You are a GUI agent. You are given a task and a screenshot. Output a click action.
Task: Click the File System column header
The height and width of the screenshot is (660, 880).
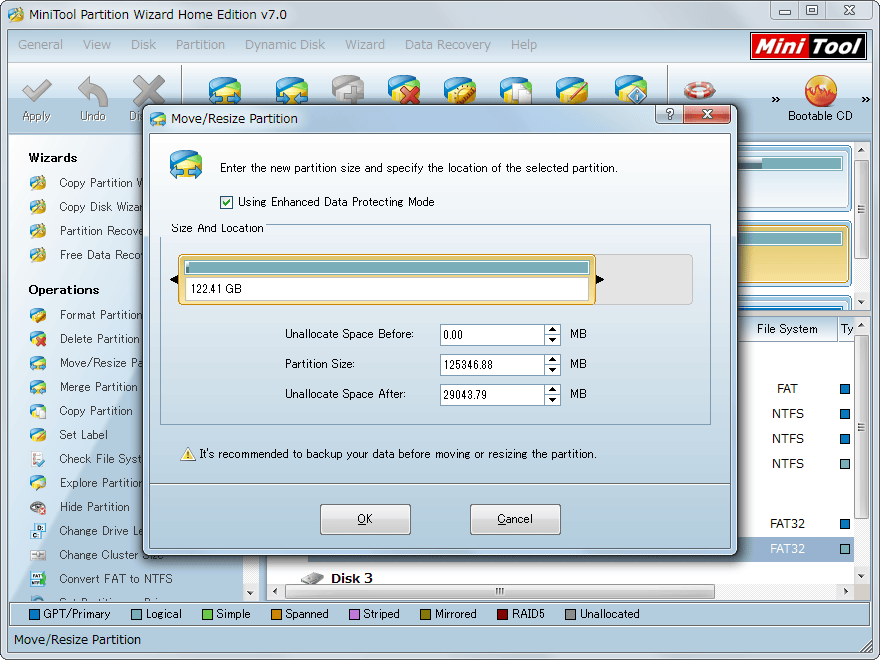tap(787, 329)
